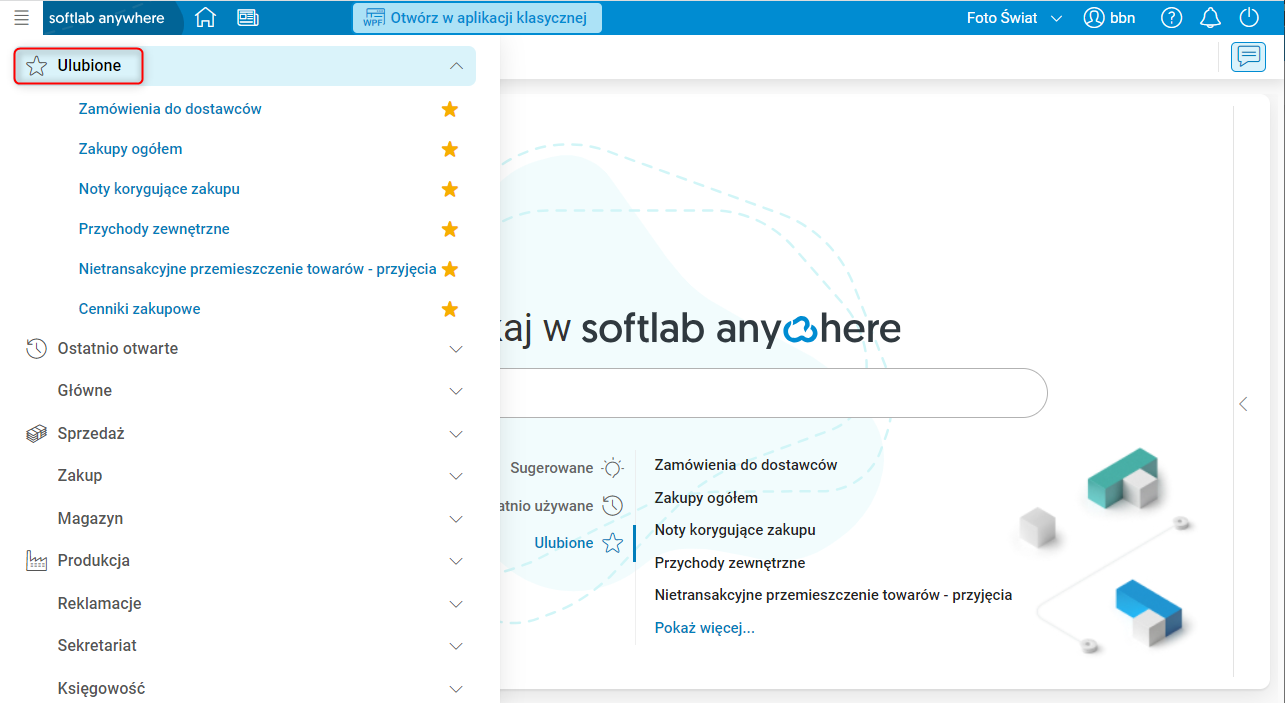Open the bbn user account menu
Viewport: 1285px width, 703px height.
(x=1109, y=18)
